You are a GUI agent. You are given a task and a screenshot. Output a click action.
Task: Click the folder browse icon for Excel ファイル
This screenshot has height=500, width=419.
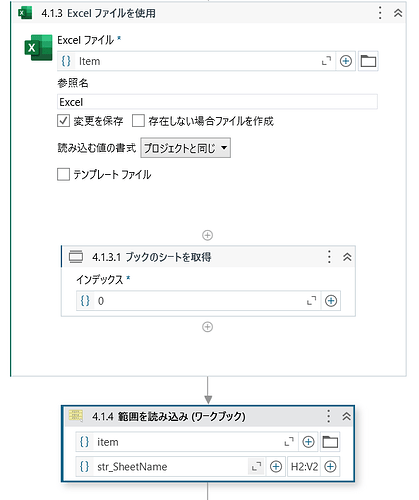click(x=368, y=61)
